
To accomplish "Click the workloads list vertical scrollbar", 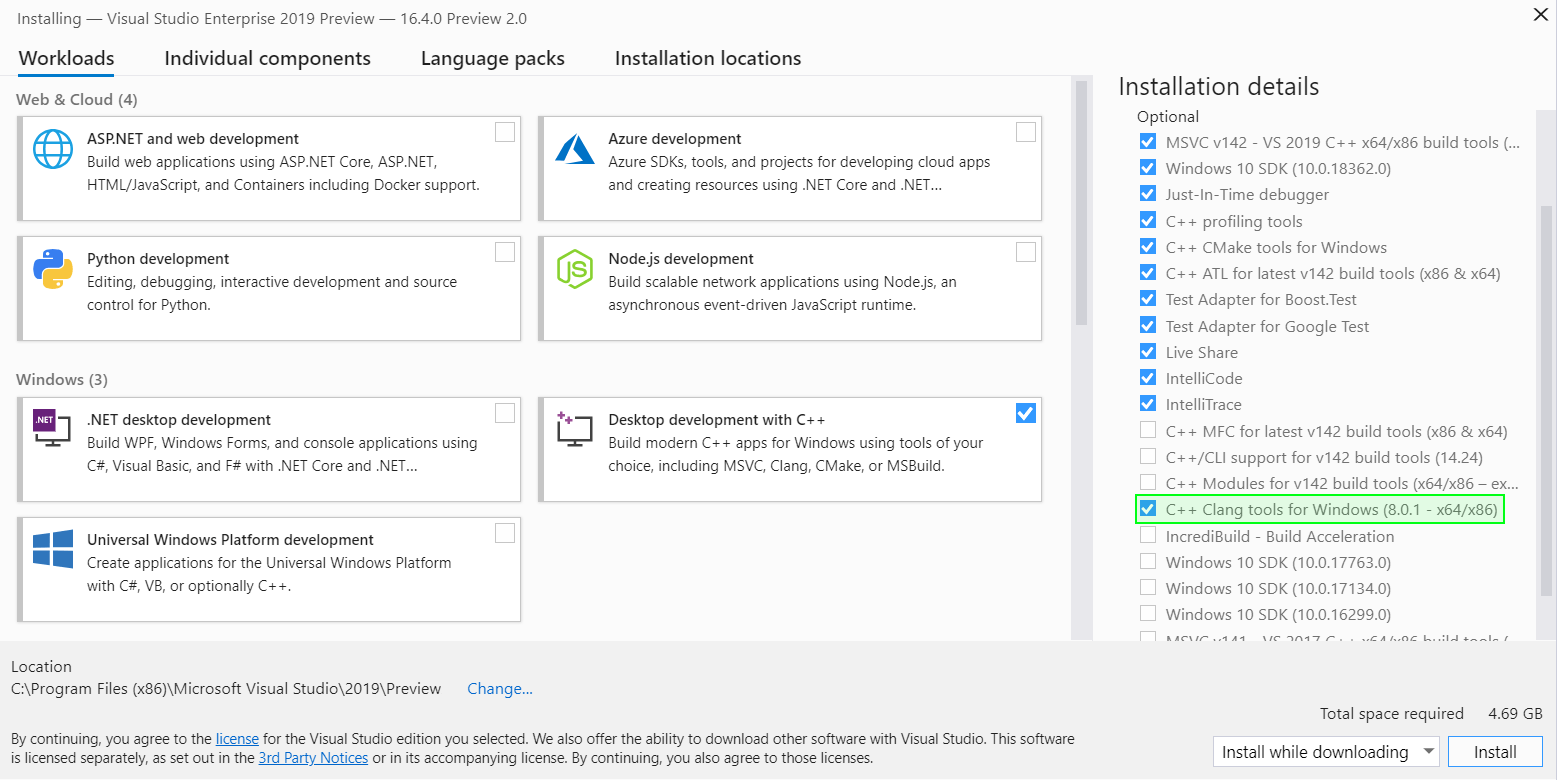I will pos(1080,203).
